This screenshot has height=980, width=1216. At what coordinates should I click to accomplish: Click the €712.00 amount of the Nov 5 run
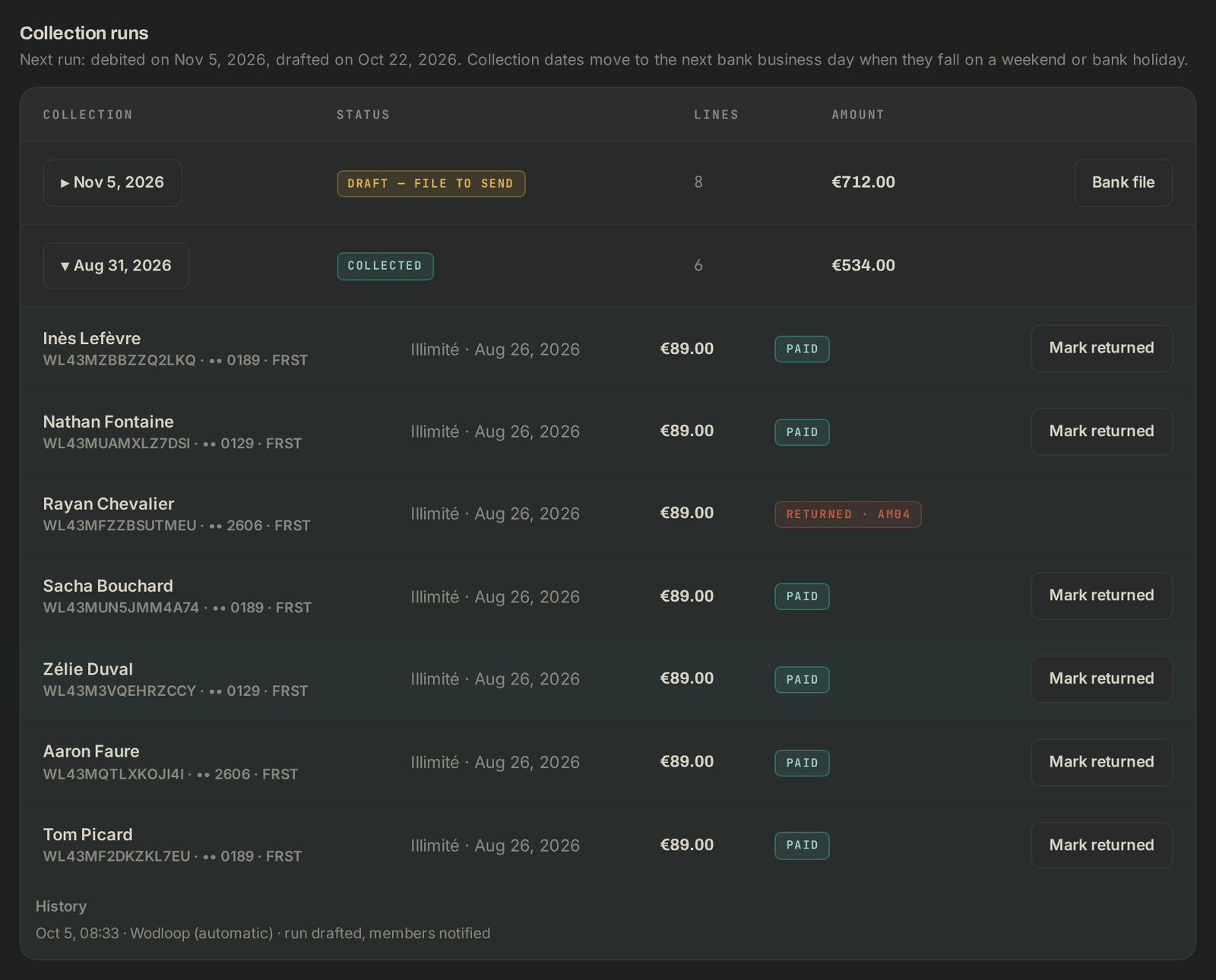tap(863, 182)
